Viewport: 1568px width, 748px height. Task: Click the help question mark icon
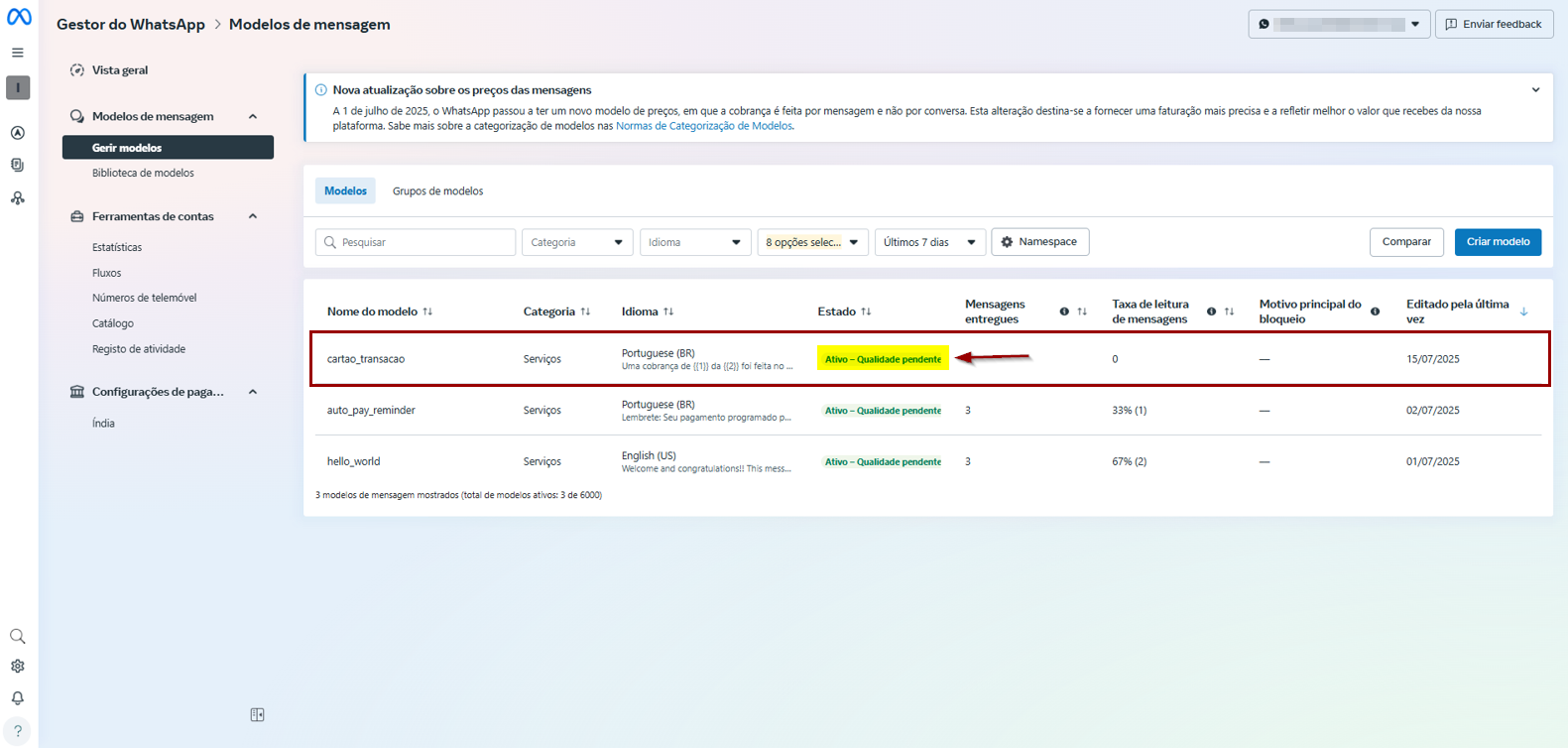tap(18, 731)
